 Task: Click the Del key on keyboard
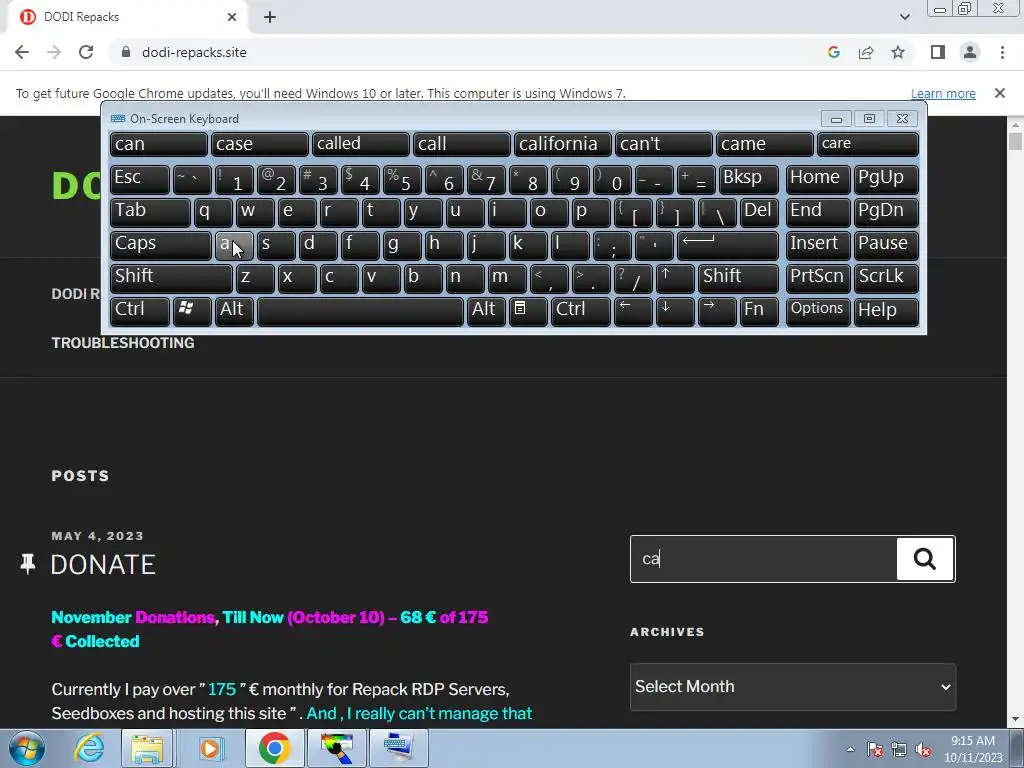click(x=759, y=212)
